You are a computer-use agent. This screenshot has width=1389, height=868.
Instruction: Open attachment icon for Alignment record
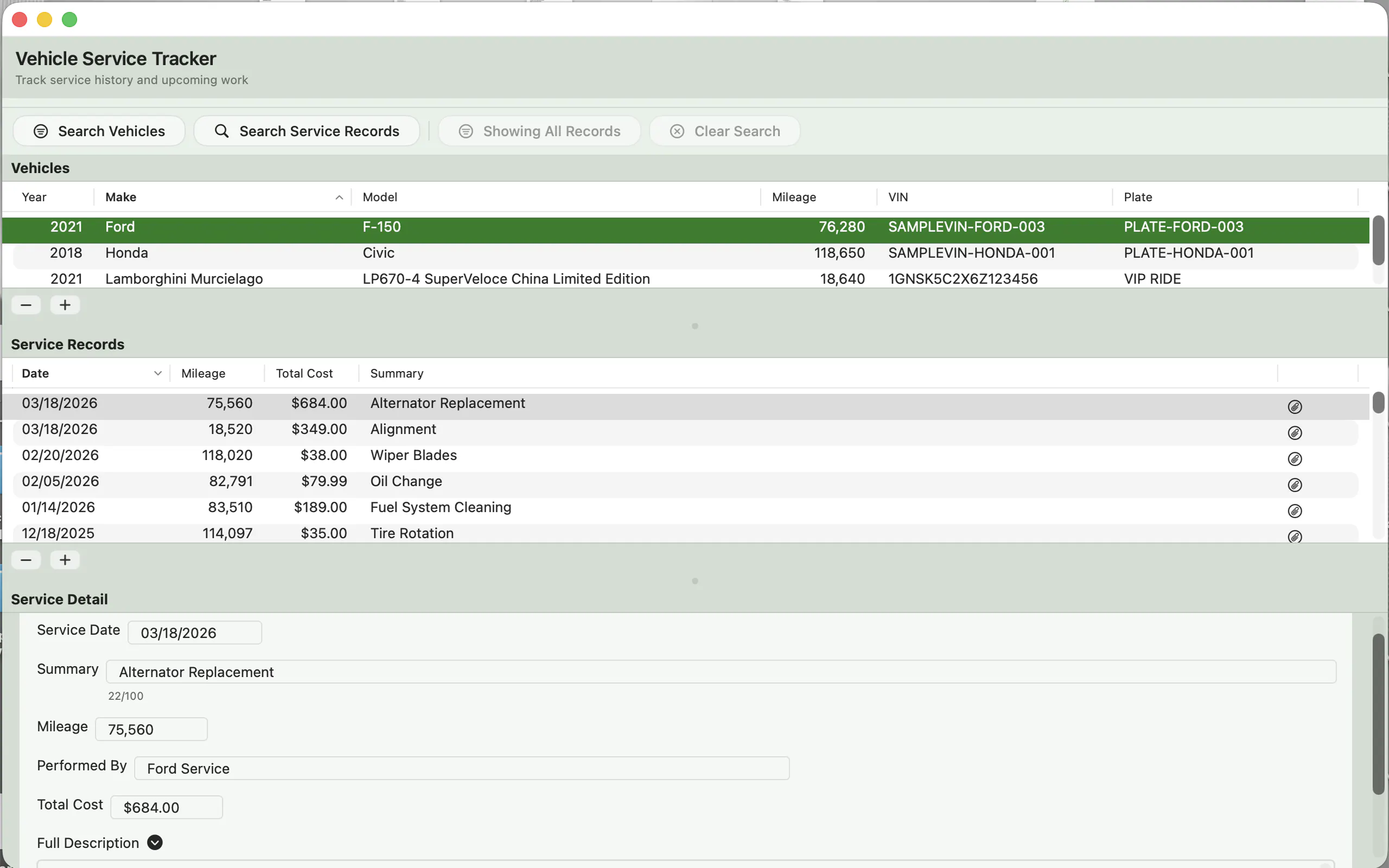[x=1294, y=432]
